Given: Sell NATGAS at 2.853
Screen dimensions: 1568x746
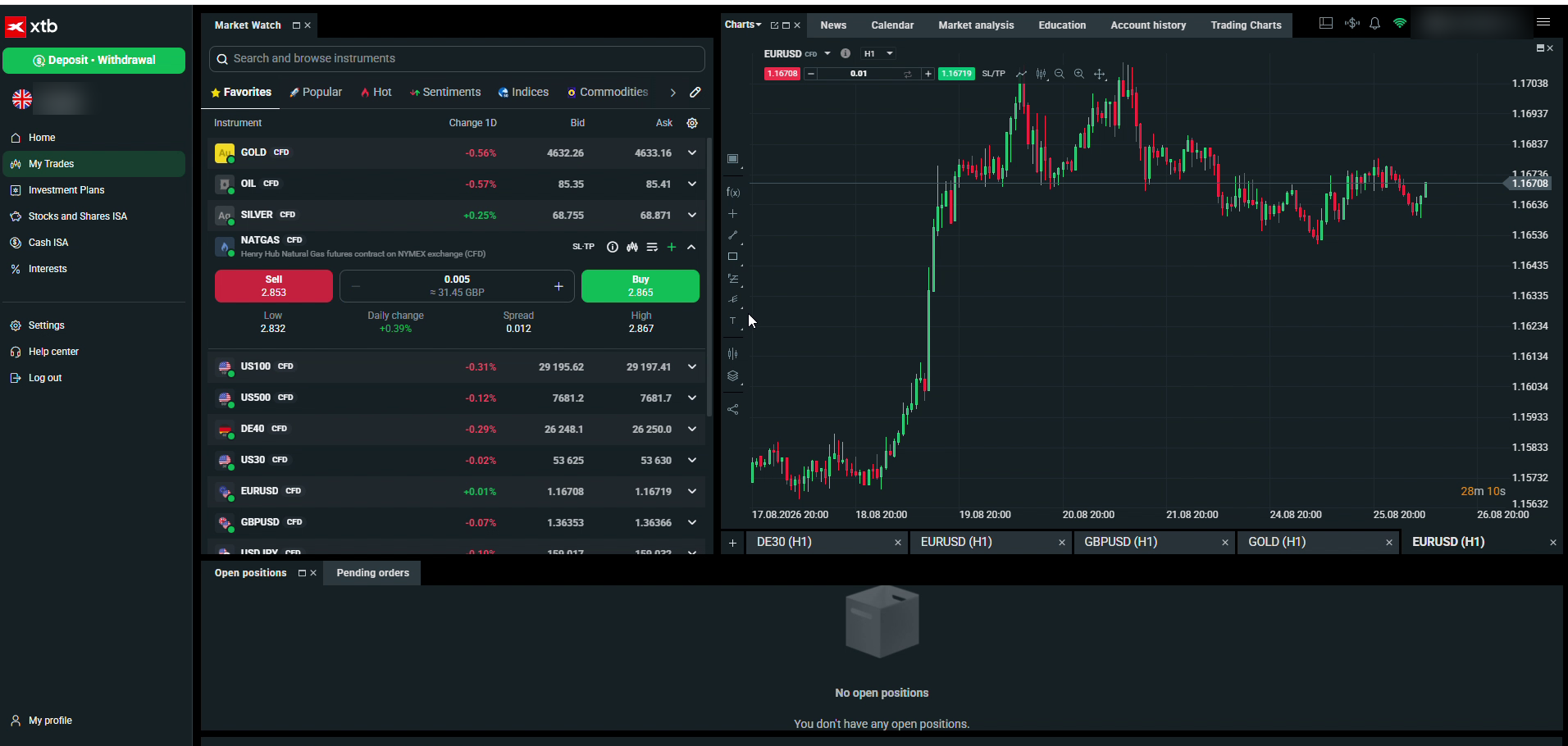Looking at the screenshot, I should [274, 286].
